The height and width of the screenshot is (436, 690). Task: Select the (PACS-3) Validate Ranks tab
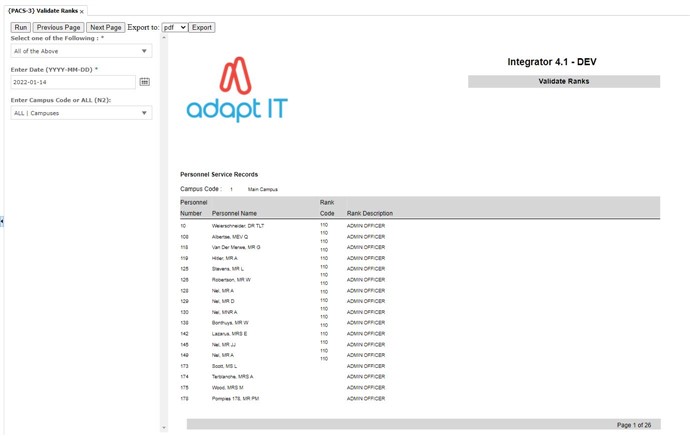tap(42, 11)
